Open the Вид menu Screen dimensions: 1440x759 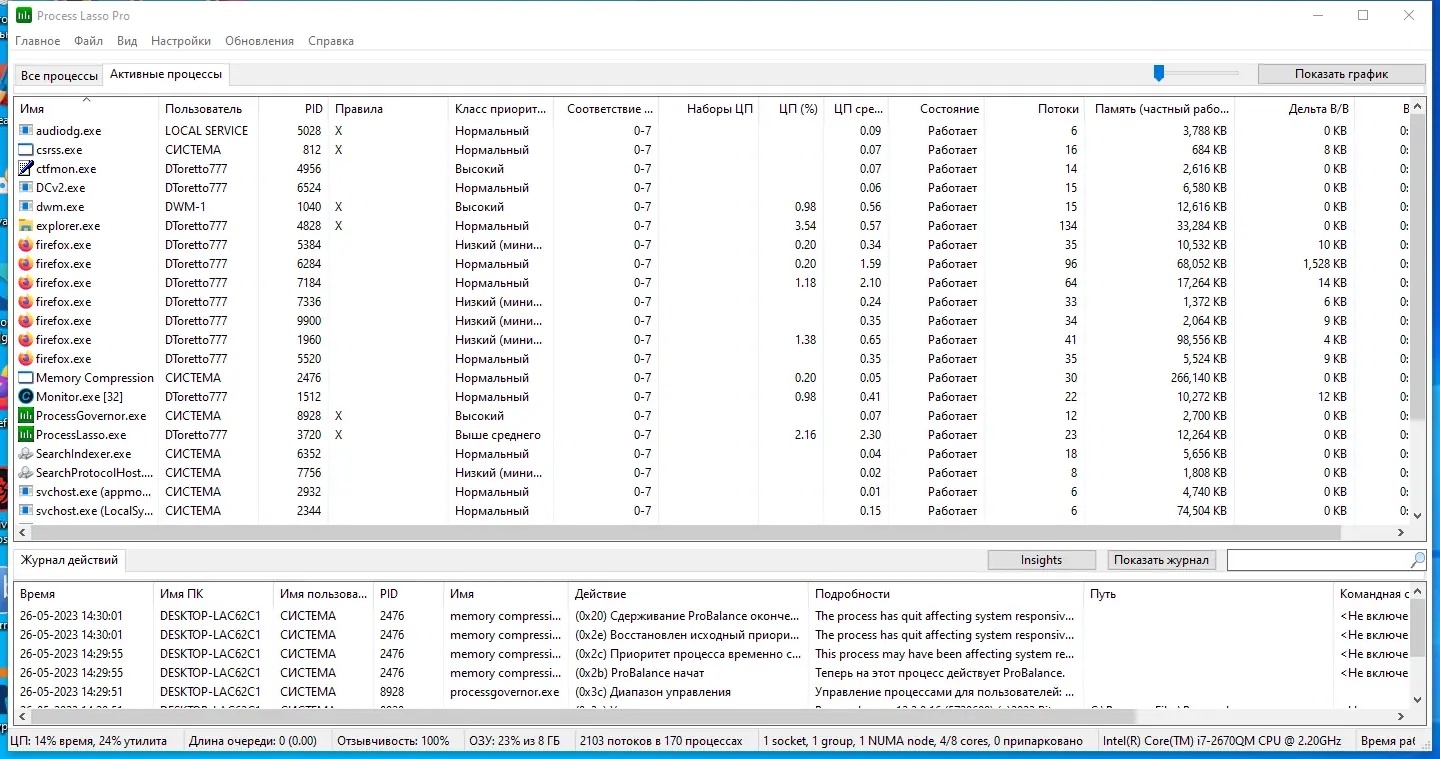[x=127, y=41]
